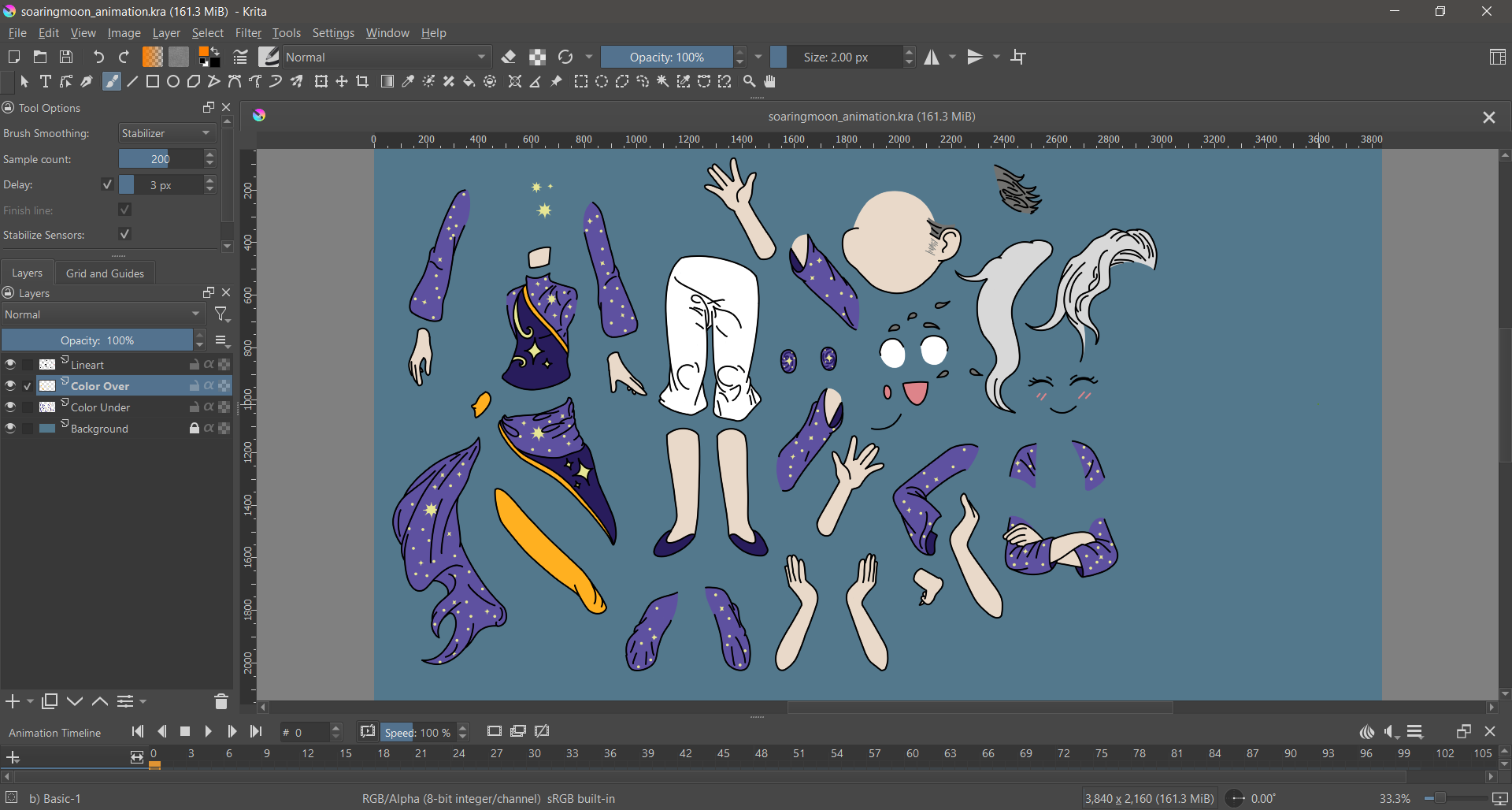
Task: Open the Layers blending mode dropdown
Action: click(x=103, y=314)
